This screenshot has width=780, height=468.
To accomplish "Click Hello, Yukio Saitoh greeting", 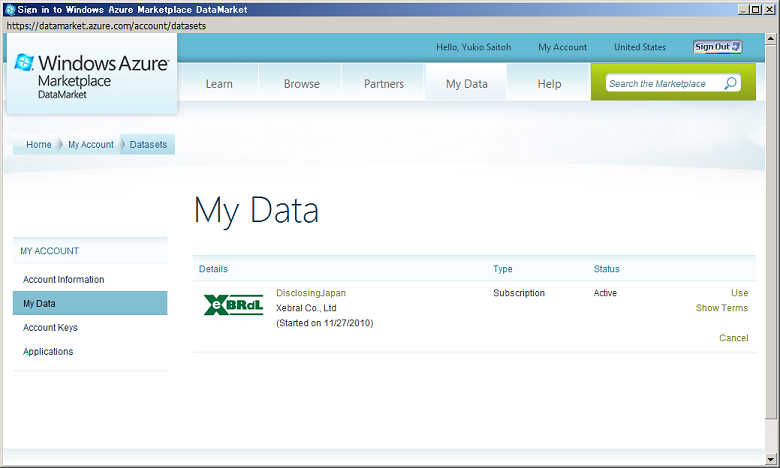I will coord(474,47).
